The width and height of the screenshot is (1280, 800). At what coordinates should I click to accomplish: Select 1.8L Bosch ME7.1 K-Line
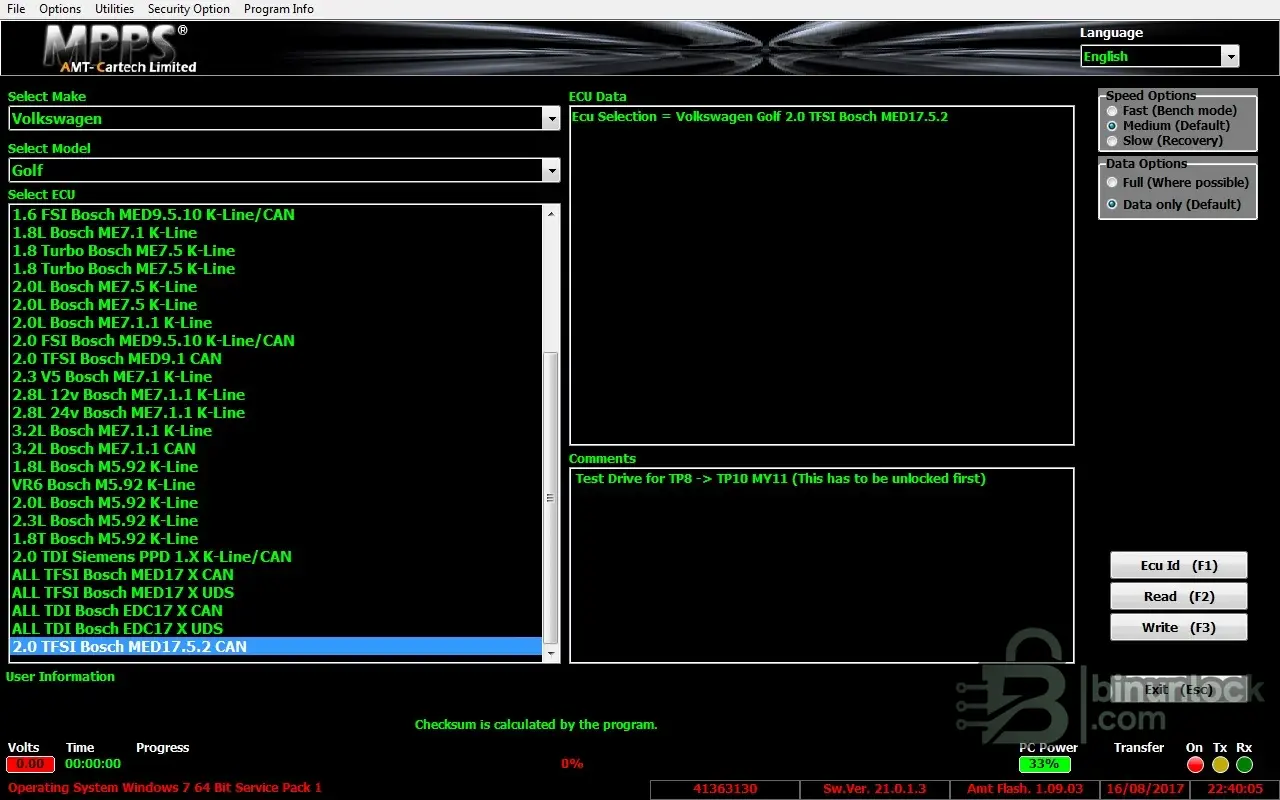276,233
